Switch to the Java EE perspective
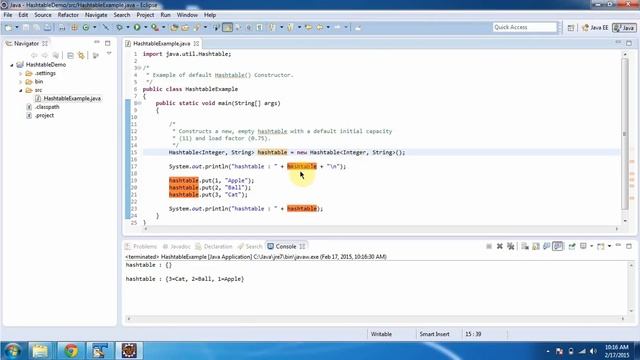 click(595, 27)
